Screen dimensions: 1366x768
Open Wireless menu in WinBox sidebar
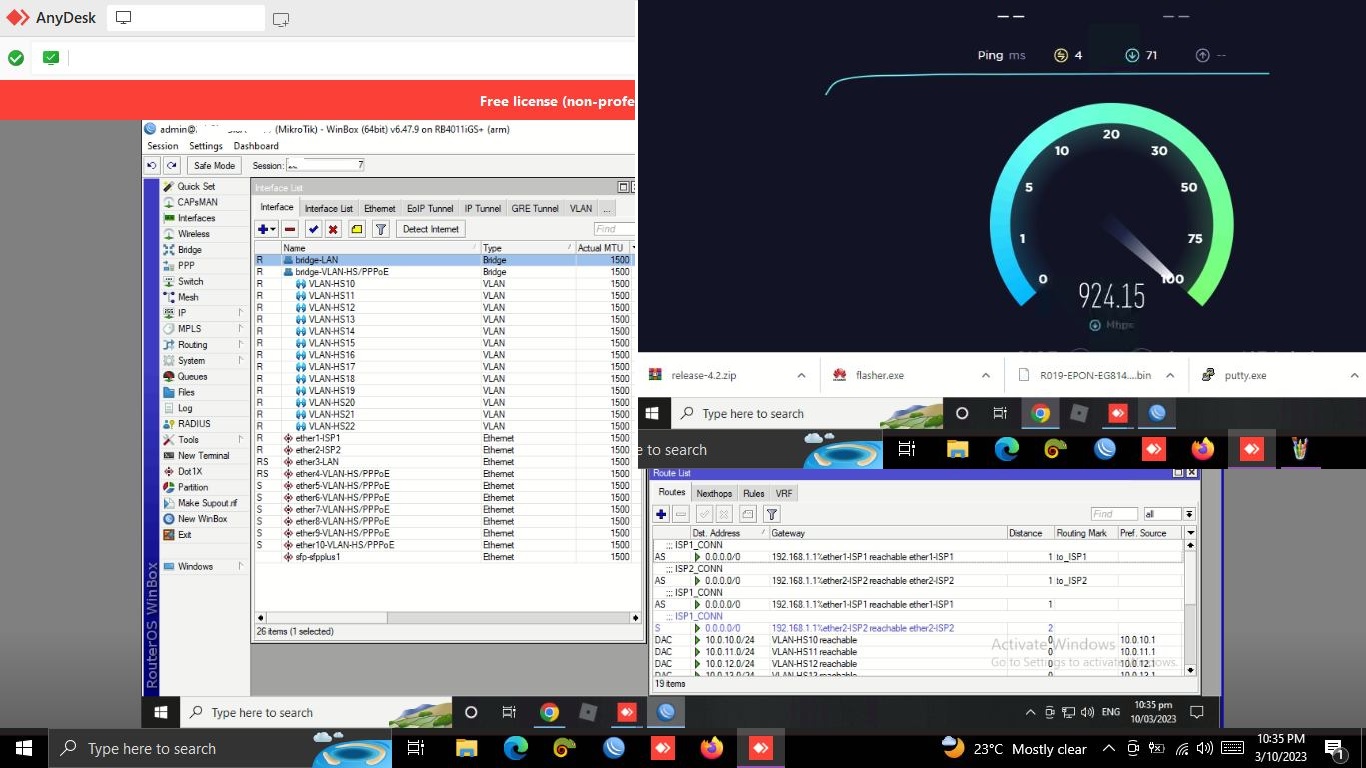[x=194, y=234]
